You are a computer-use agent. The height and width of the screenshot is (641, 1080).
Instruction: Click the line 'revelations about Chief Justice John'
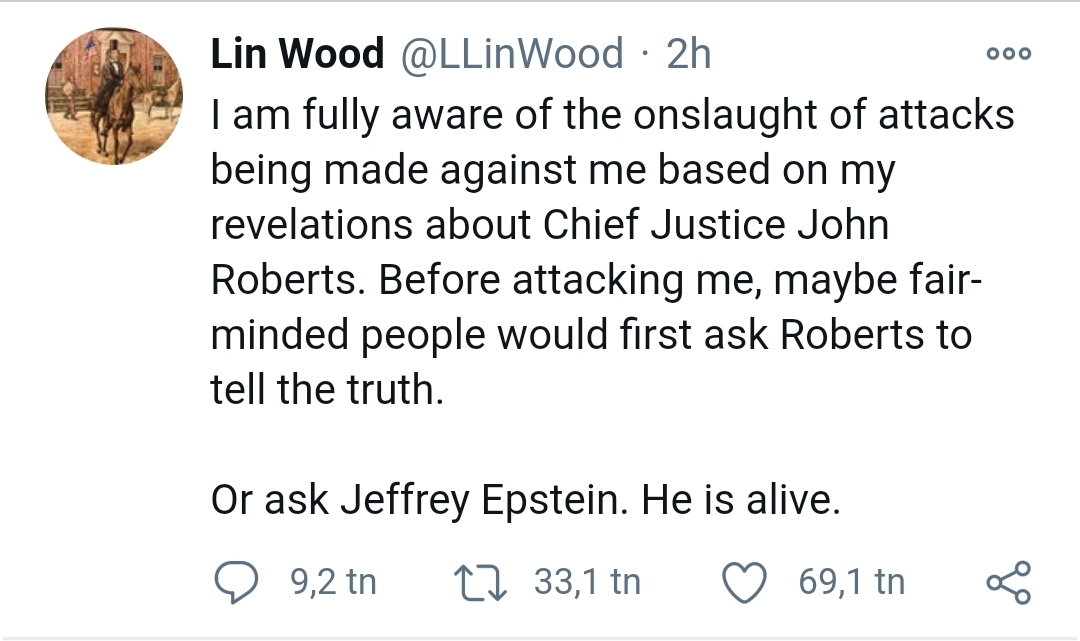[549, 225]
